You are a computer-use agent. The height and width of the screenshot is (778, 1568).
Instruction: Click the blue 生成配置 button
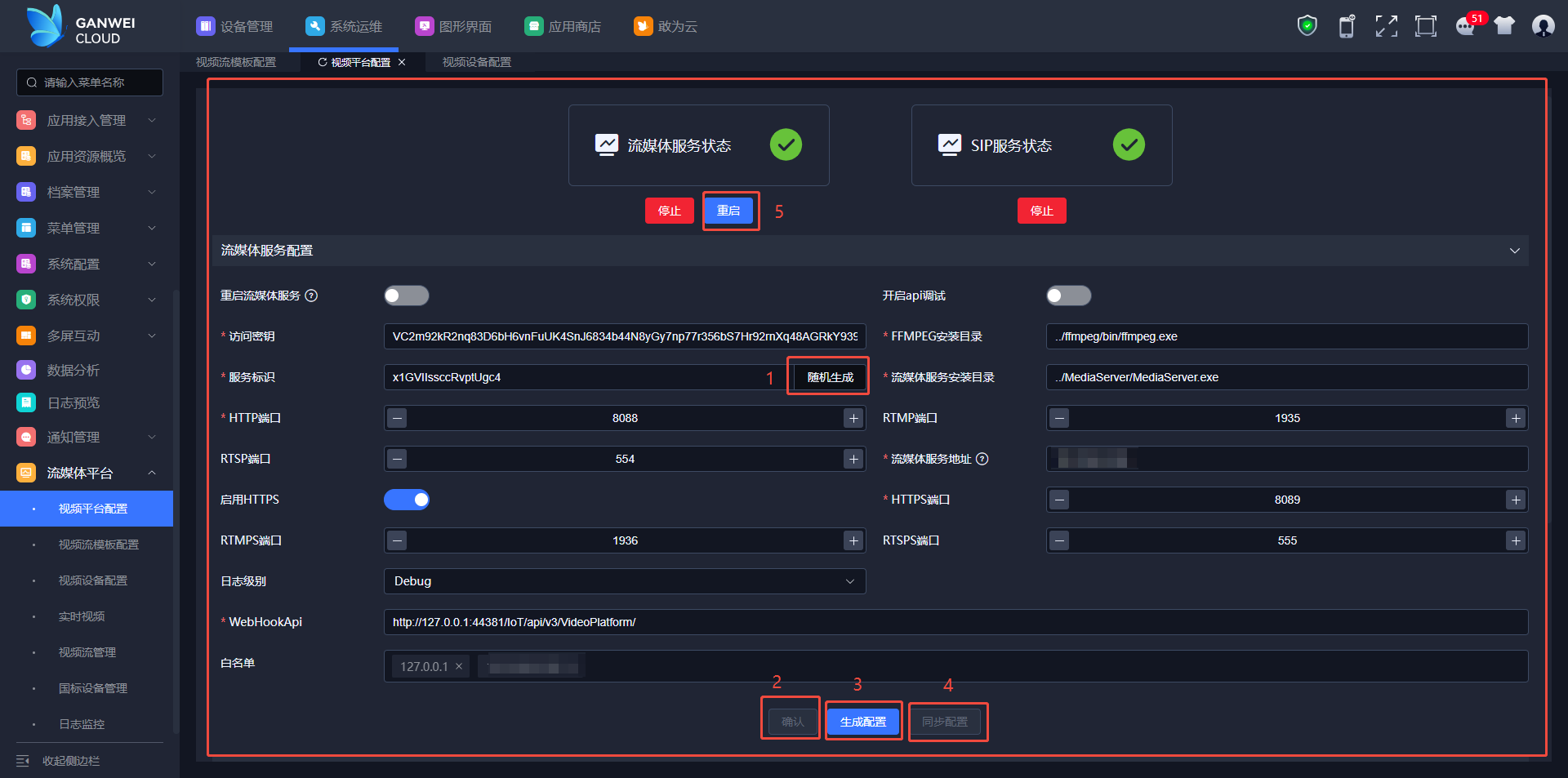862,722
